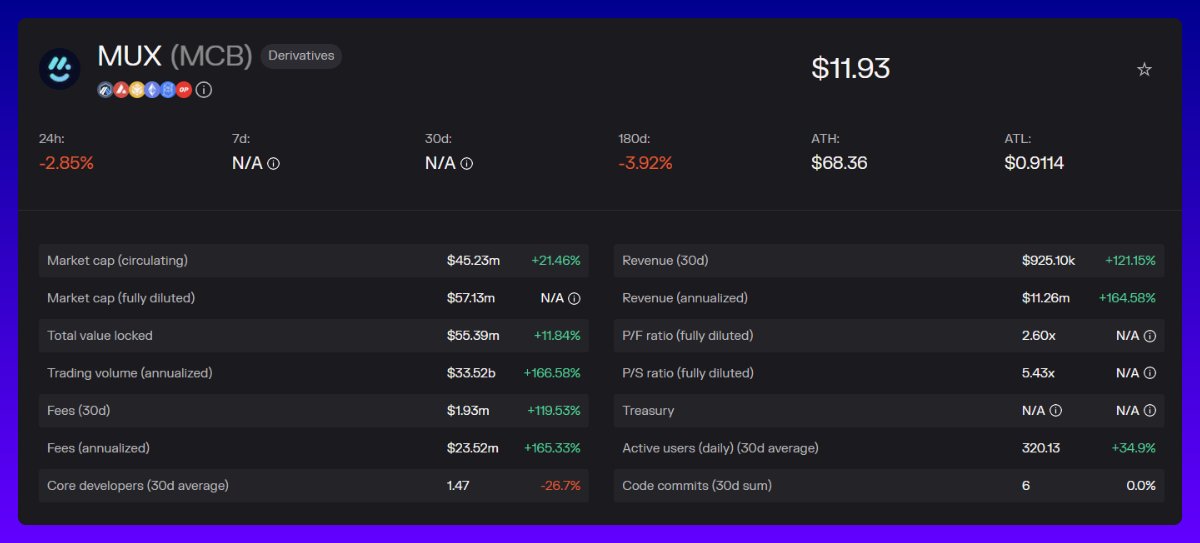This screenshot has height=543, width=1200.
Task: Click the rightmost info icon in Treasury row
Action: (1150, 411)
